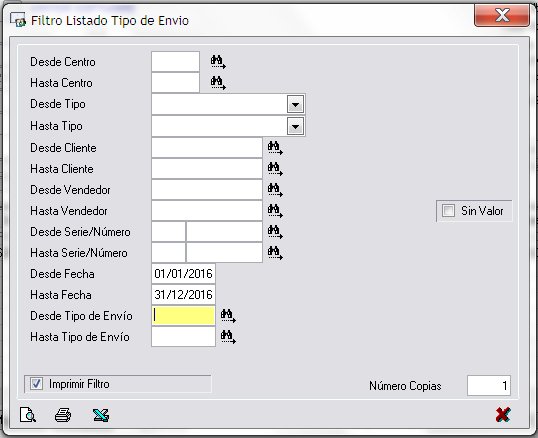Cancel using the red X icon at bottom
This screenshot has width=538, height=438.
coord(503,415)
